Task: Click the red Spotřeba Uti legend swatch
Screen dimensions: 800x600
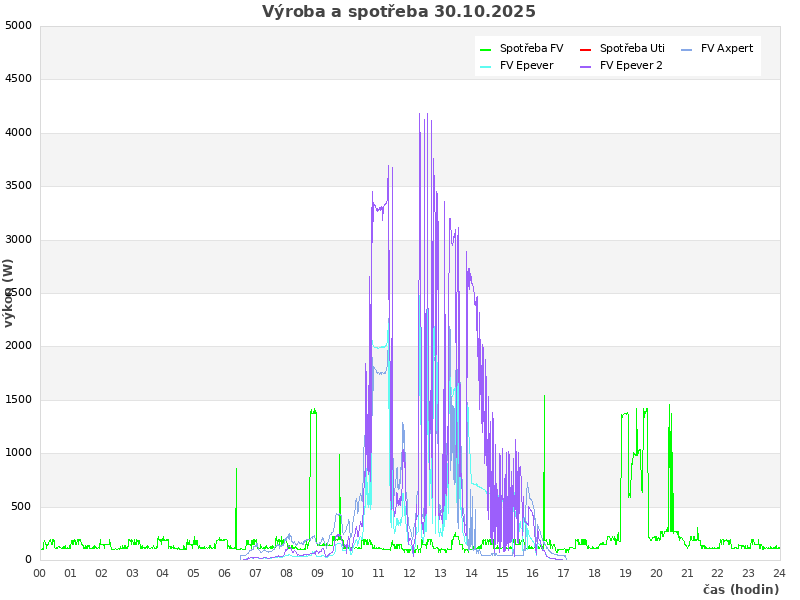Action: 586,49
